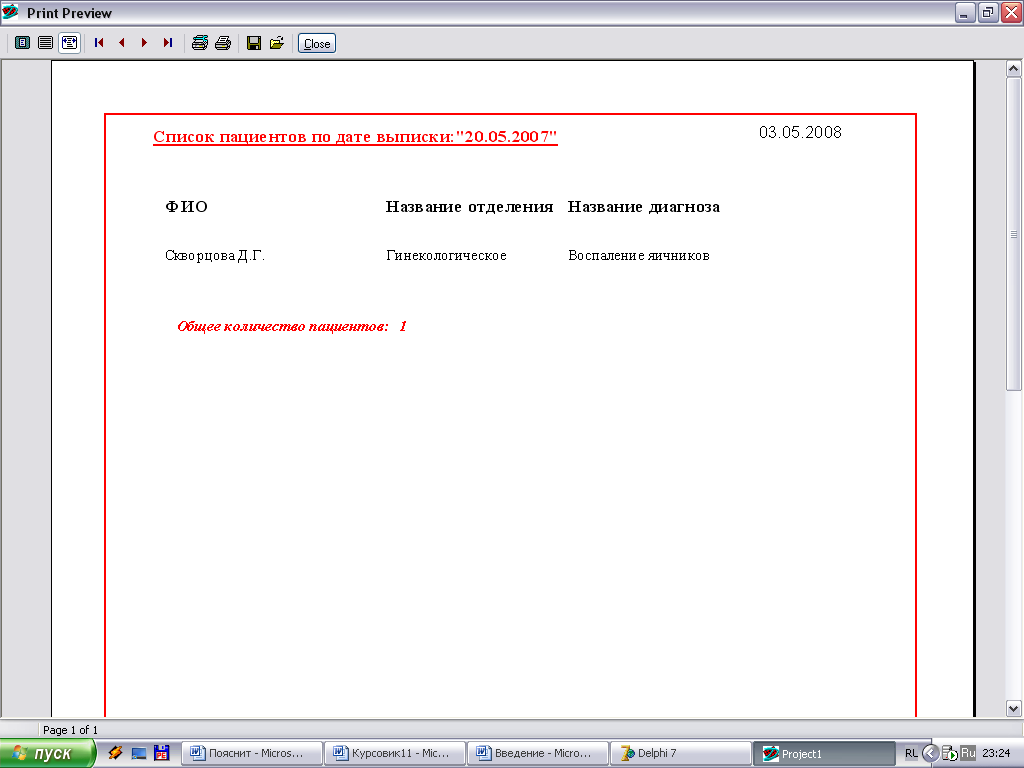Click the 'Название отделения' column header
1024x768 pixels.
(469, 207)
